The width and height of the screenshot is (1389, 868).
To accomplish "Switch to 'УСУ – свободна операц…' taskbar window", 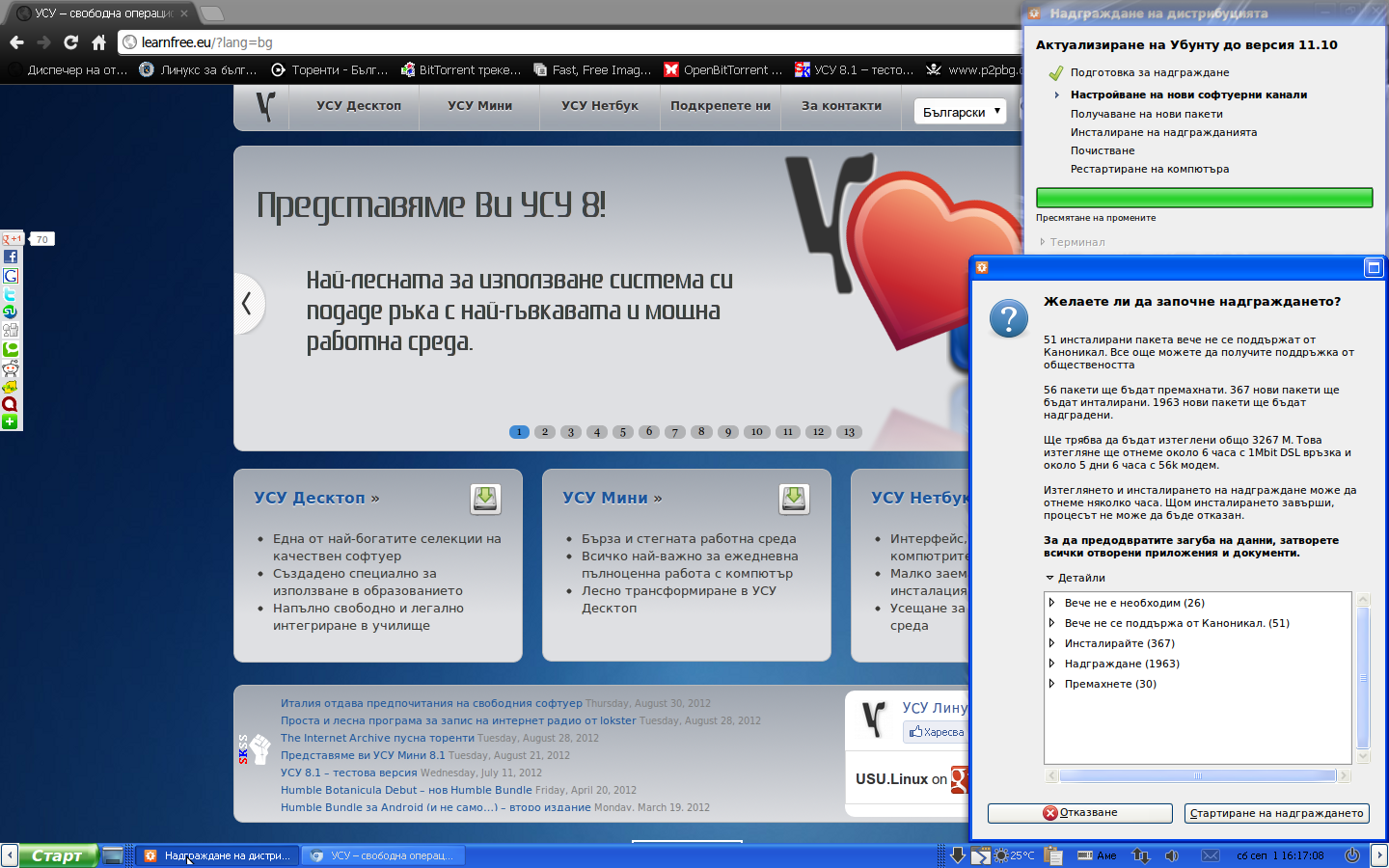I will pos(383,855).
